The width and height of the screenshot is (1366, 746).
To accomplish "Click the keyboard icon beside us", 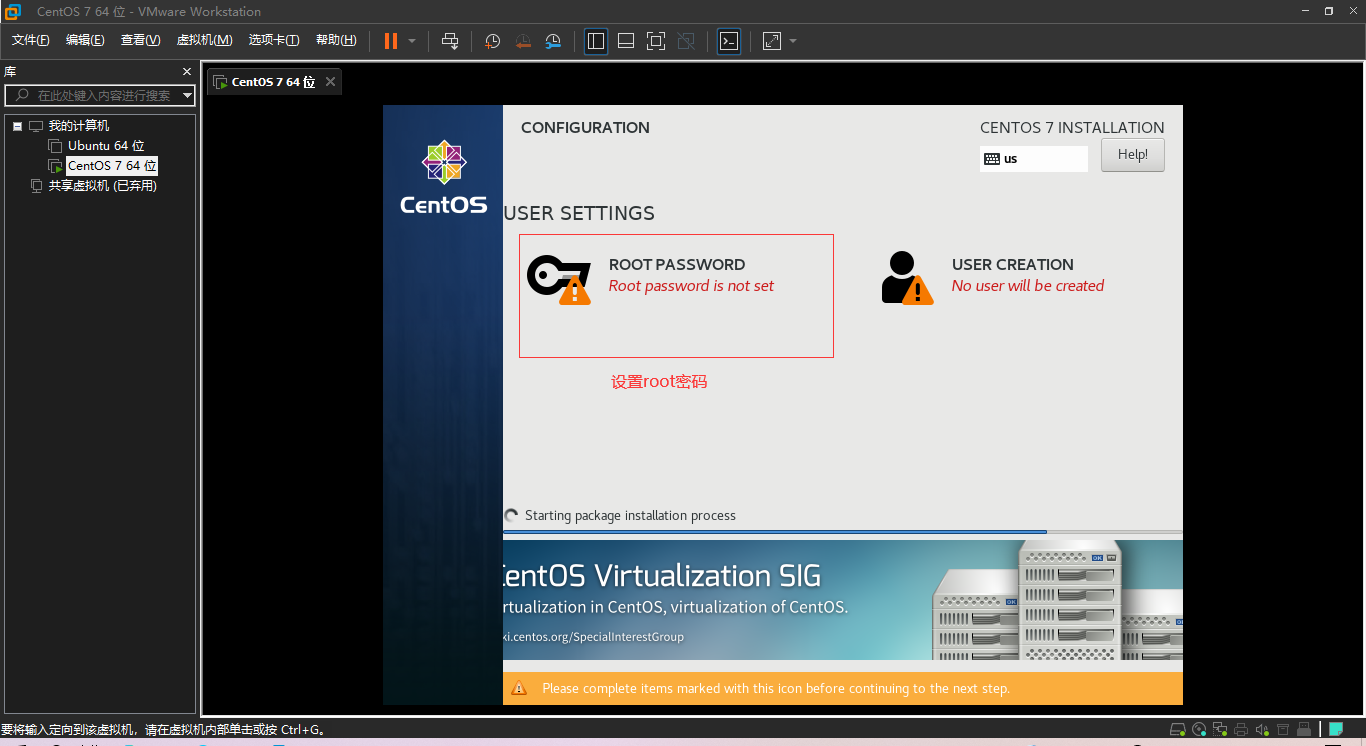I will pyautogui.click(x=992, y=159).
